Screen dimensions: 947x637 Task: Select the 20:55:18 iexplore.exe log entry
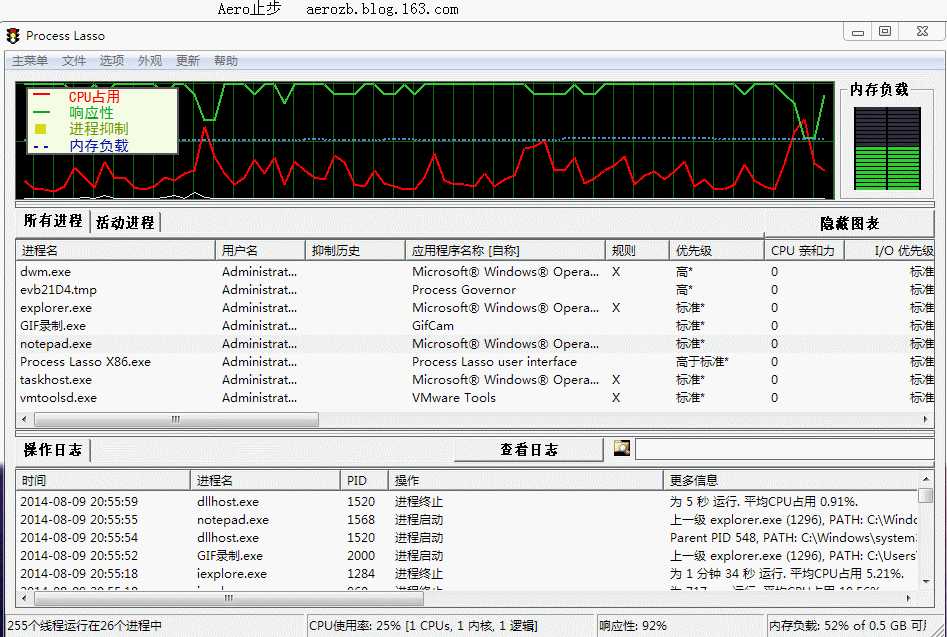[x=466, y=574]
